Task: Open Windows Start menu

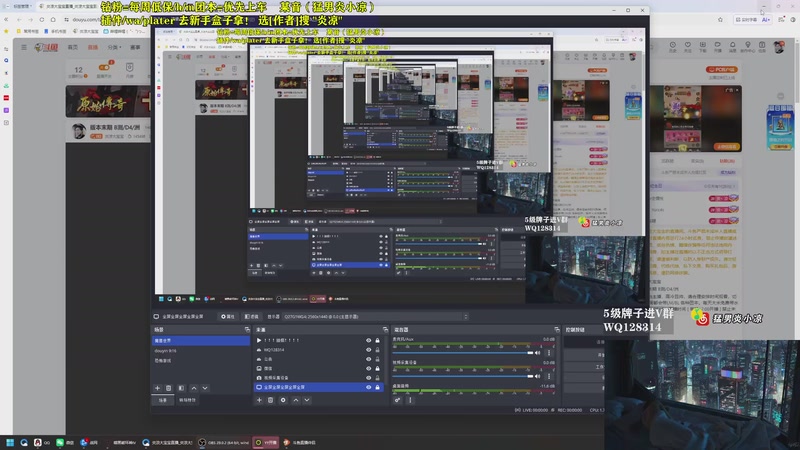Action: (10, 442)
